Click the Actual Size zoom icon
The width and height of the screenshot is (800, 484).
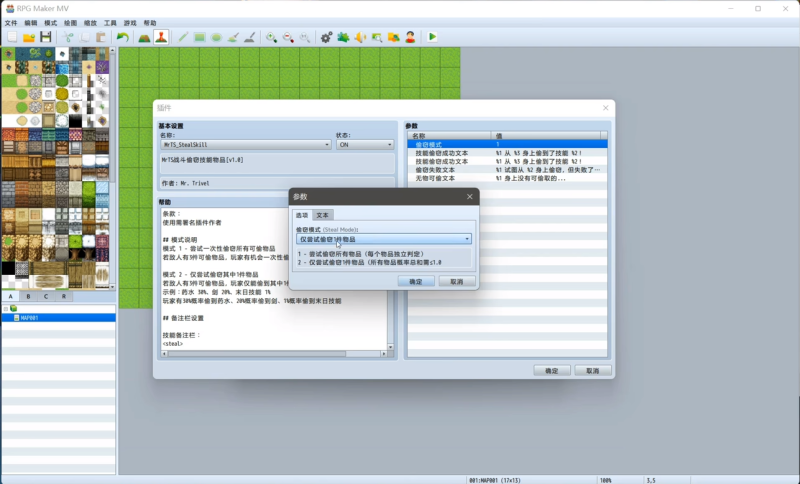(305, 37)
